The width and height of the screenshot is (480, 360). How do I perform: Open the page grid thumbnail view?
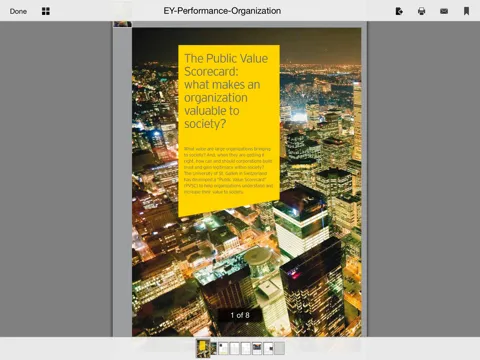tap(46, 11)
